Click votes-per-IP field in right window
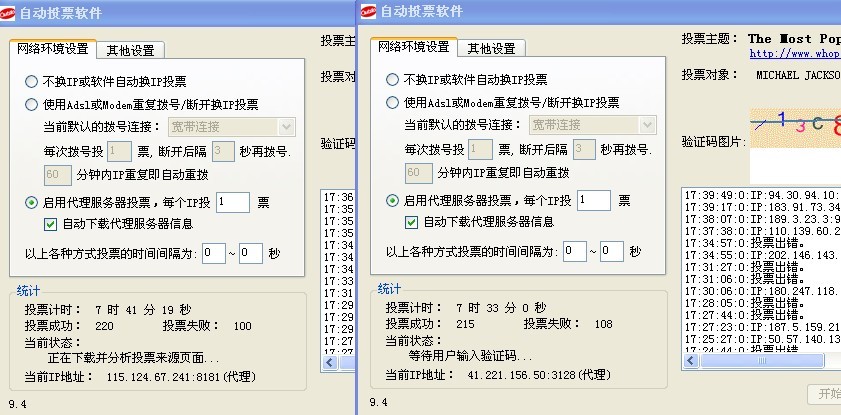 click(594, 201)
